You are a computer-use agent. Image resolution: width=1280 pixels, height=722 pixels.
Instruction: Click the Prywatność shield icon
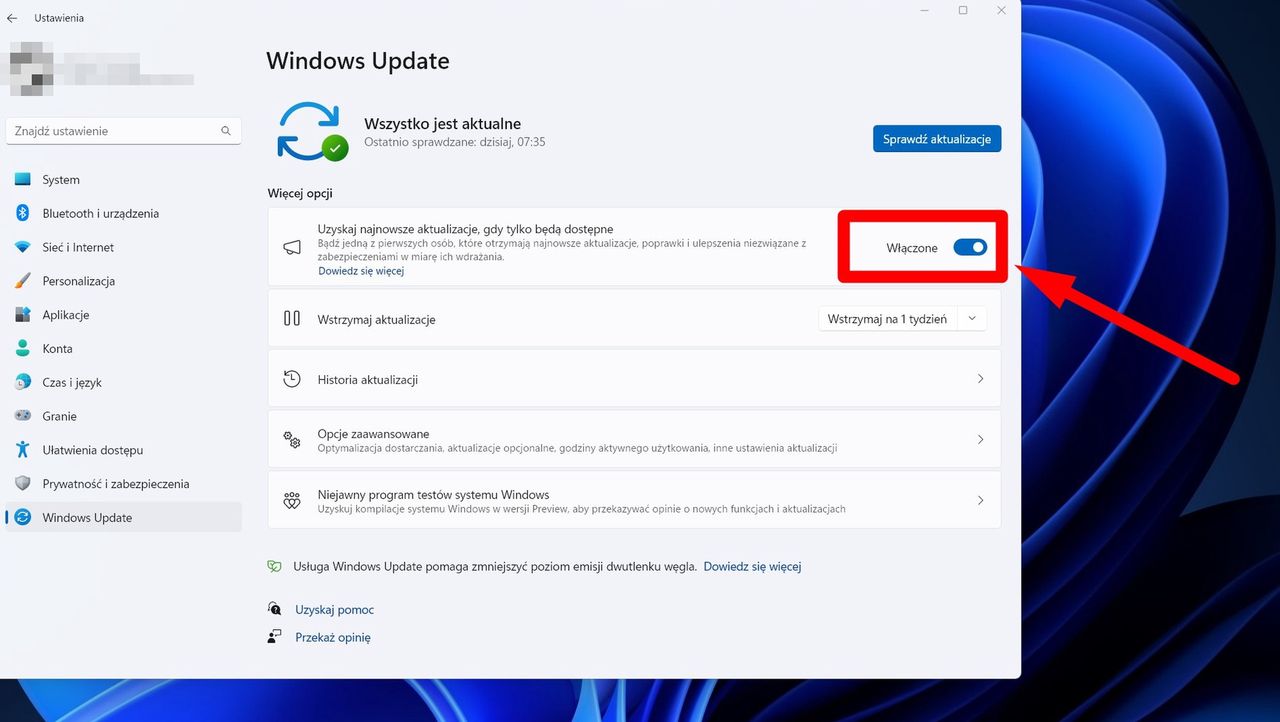tap(23, 484)
